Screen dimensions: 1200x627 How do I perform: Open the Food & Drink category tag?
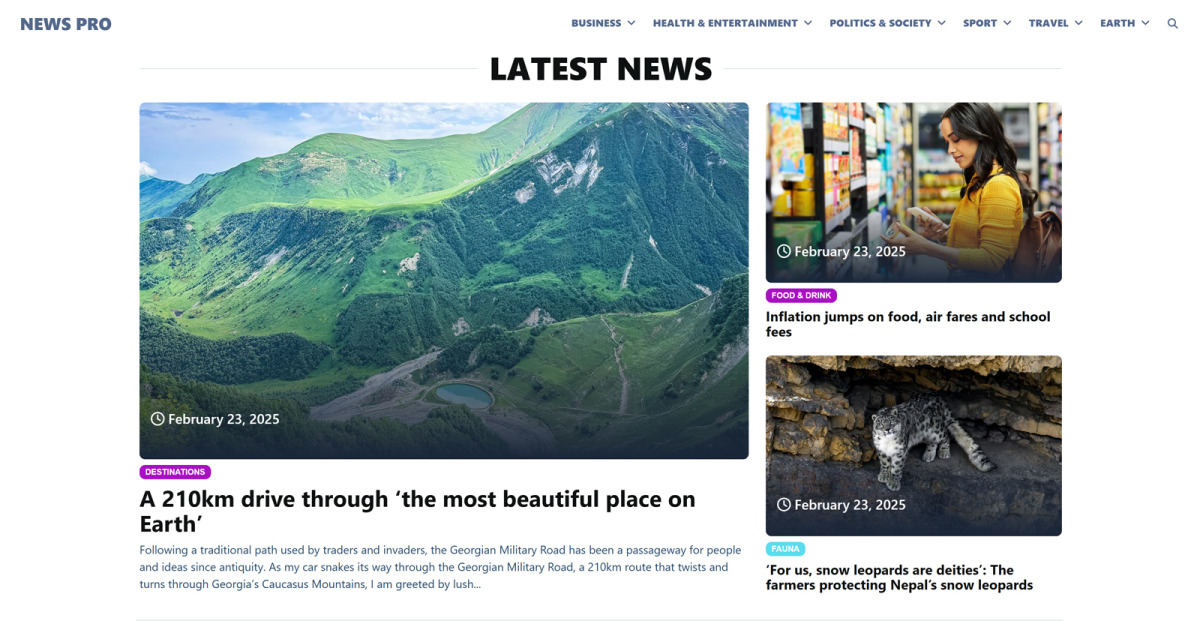[x=801, y=296]
